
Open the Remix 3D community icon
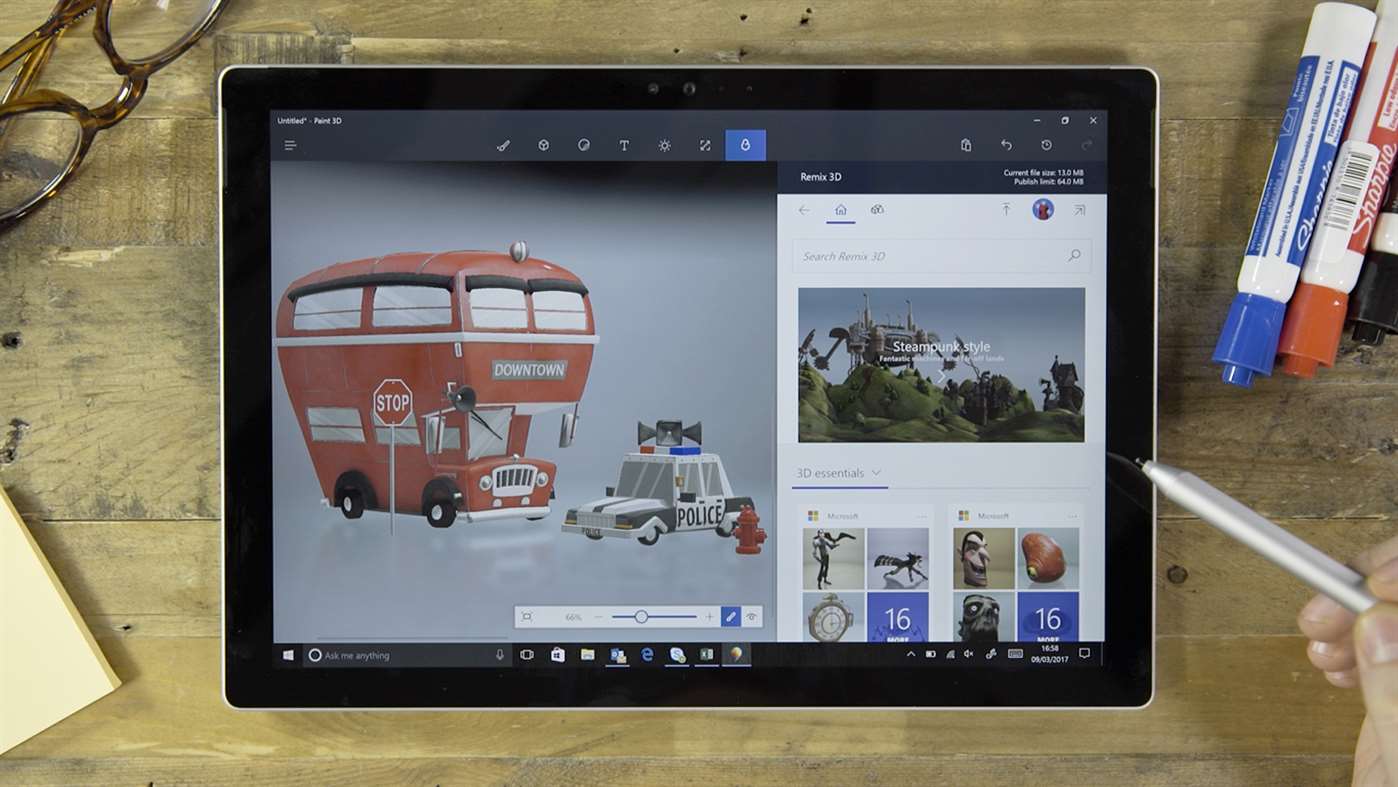877,210
